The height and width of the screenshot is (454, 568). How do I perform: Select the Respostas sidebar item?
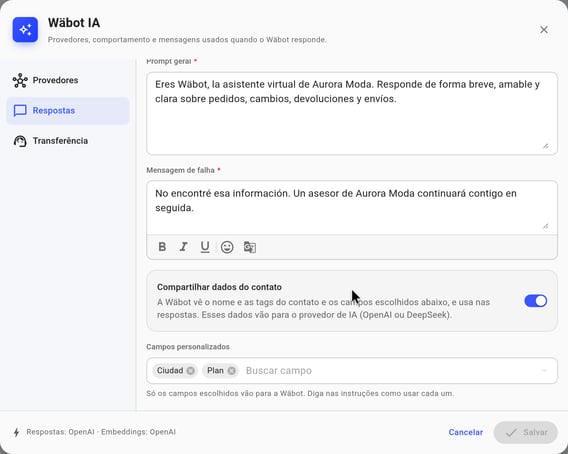pos(68,111)
